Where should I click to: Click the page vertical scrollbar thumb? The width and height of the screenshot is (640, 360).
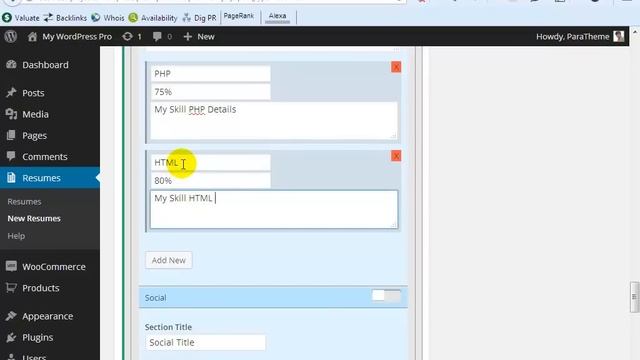634,297
